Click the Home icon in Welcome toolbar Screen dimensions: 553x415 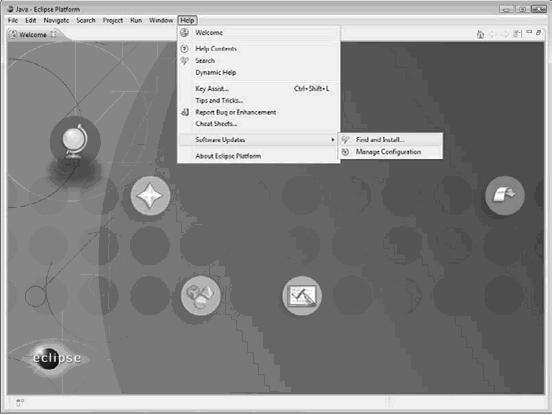(480, 34)
